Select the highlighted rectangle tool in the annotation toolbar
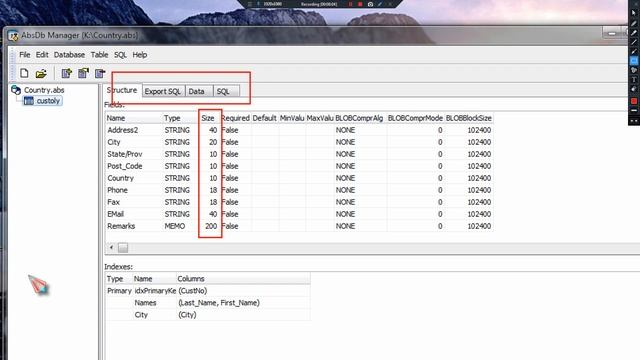Viewport: 640px width, 360px height. coord(634,61)
